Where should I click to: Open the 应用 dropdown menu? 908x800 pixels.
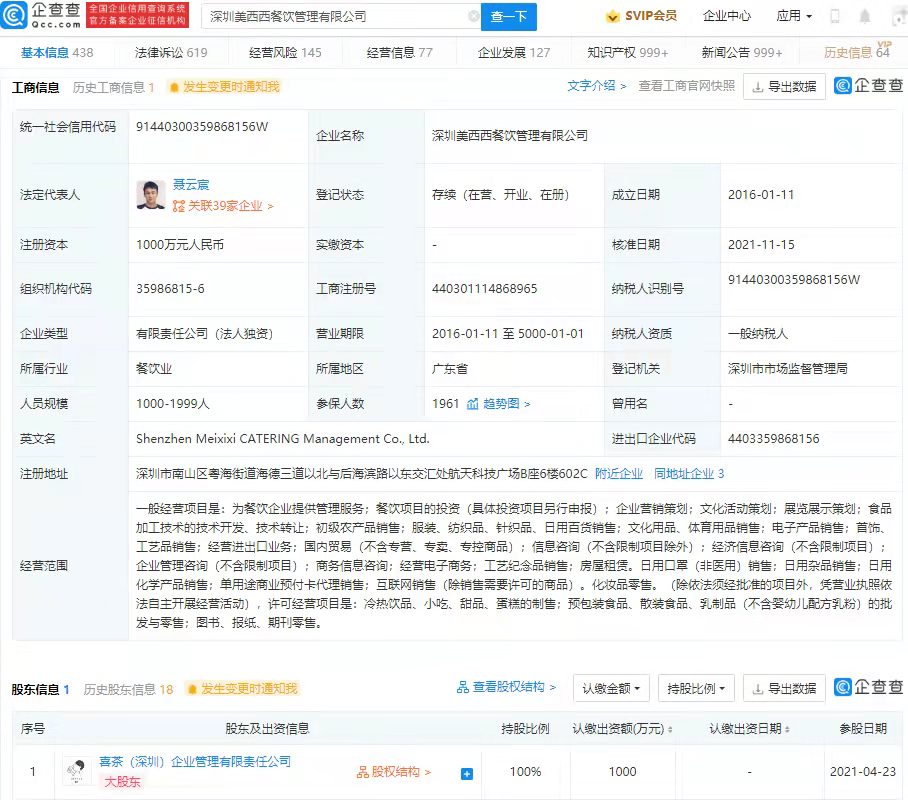(794, 16)
